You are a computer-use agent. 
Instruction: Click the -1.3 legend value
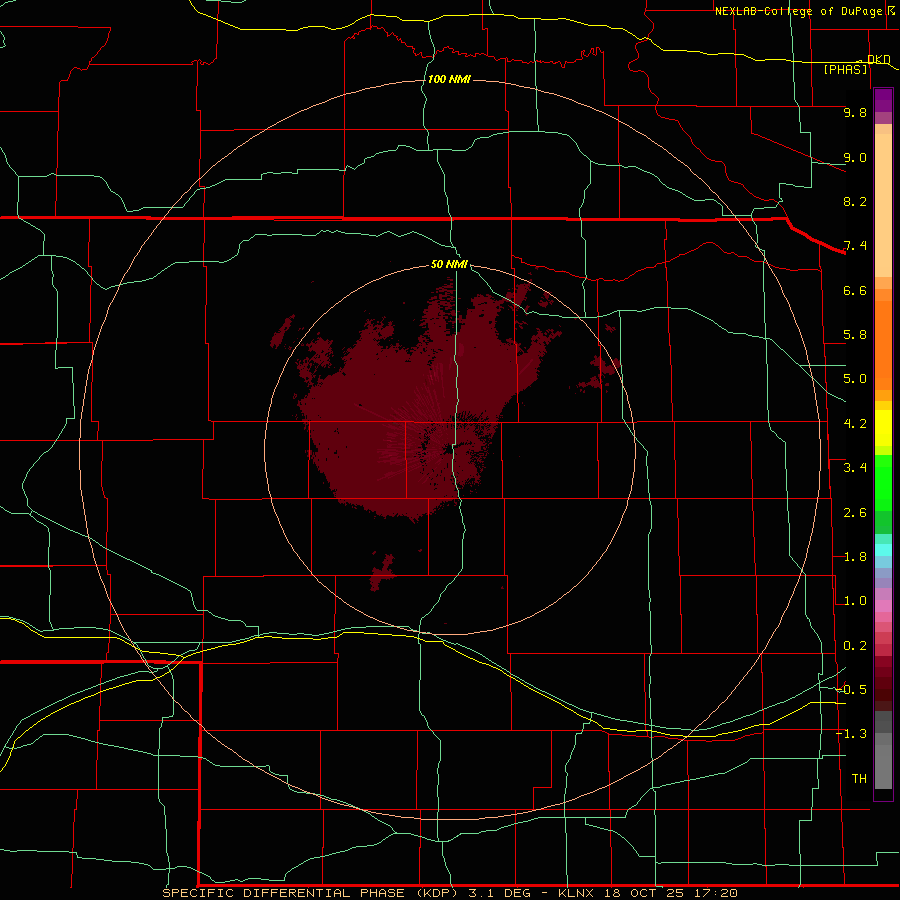pyautogui.click(x=851, y=734)
